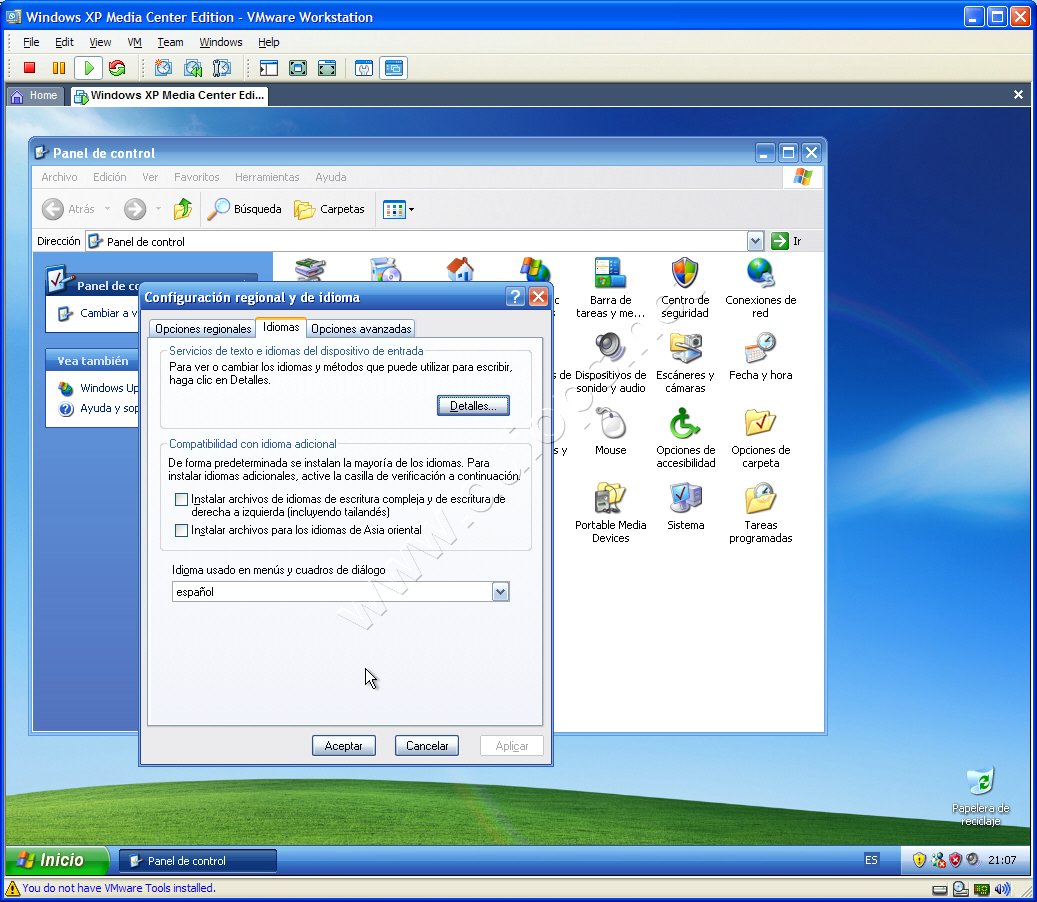
Task: Check Instalar archivos para idiomas de Asia oriental
Action: (181, 530)
